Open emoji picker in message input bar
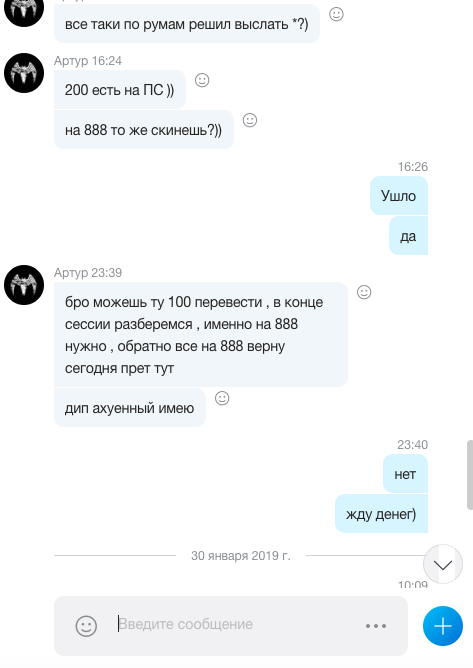The width and height of the screenshot is (473, 668). [x=86, y=626]
